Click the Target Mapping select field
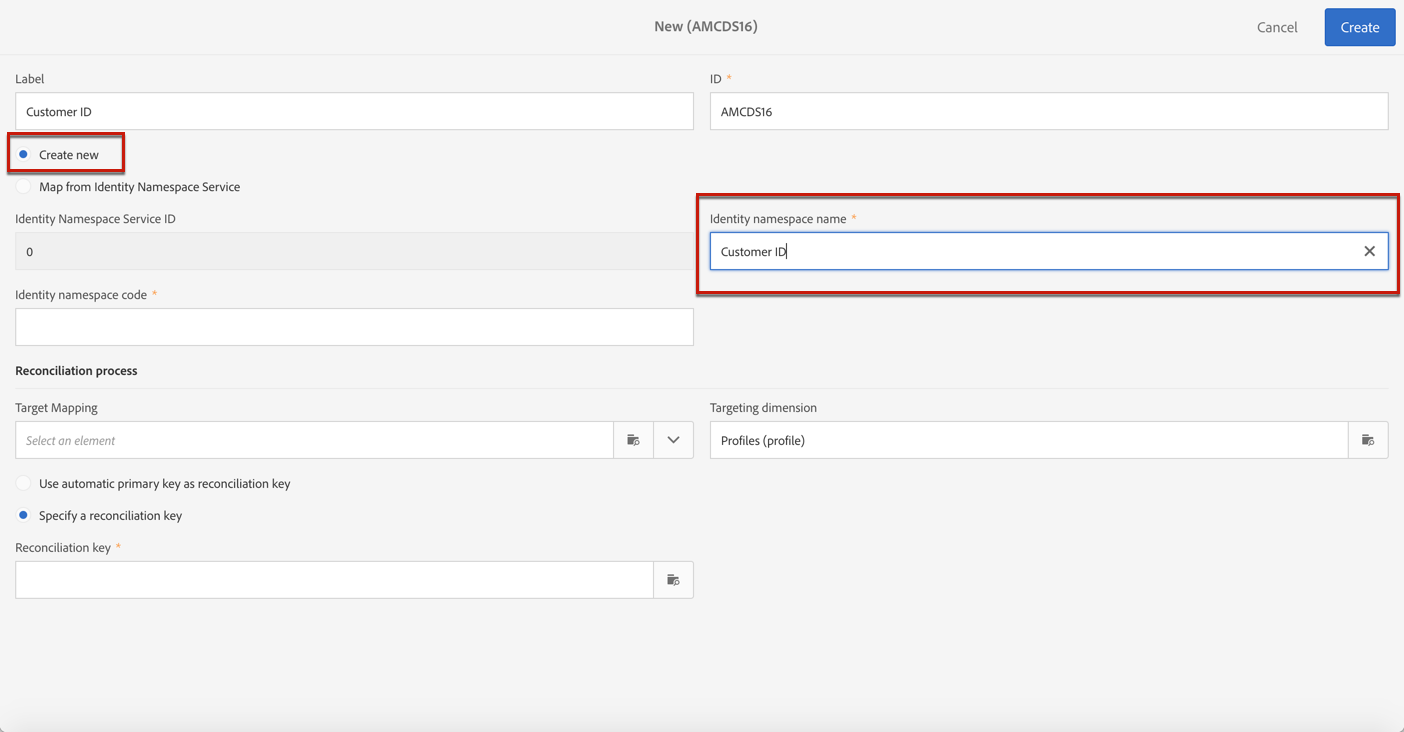The height and width of the screenshot is (732, 1404). coord(314,440)
